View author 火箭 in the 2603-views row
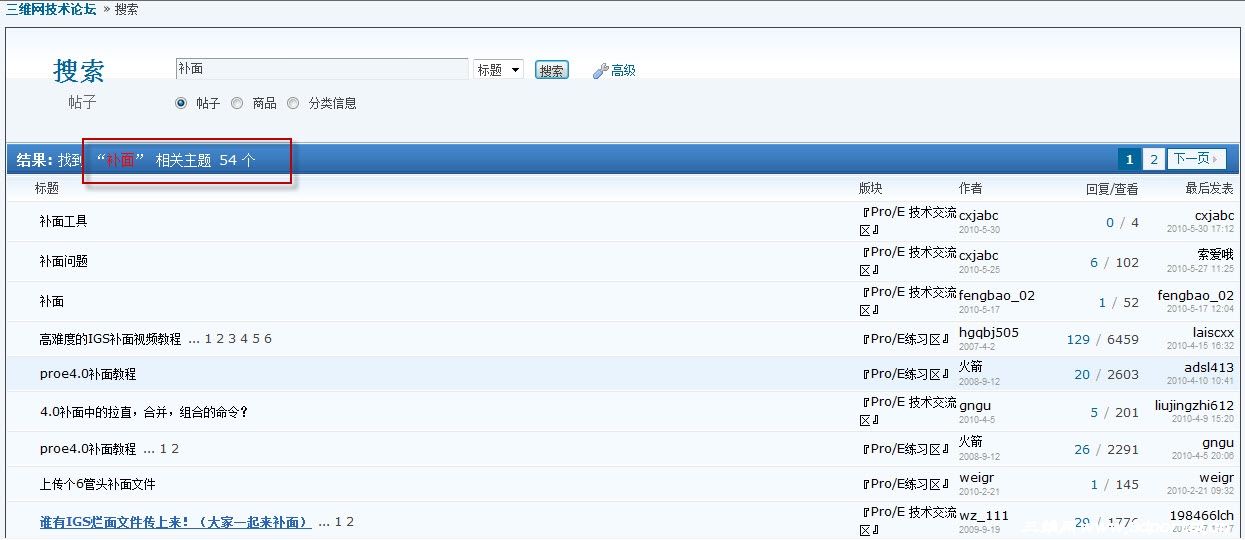Viewport: 1245px width, 540px height. (971, 367)
